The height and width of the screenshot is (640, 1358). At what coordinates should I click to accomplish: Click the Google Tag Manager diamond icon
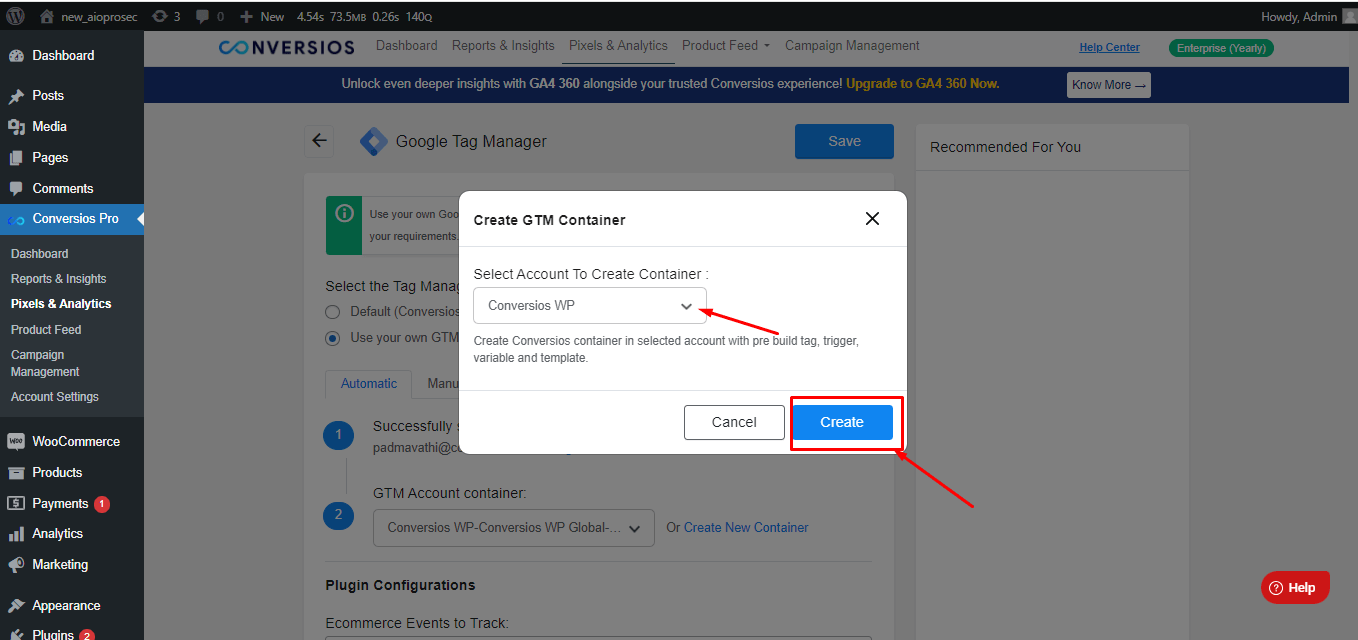point(373,141)
